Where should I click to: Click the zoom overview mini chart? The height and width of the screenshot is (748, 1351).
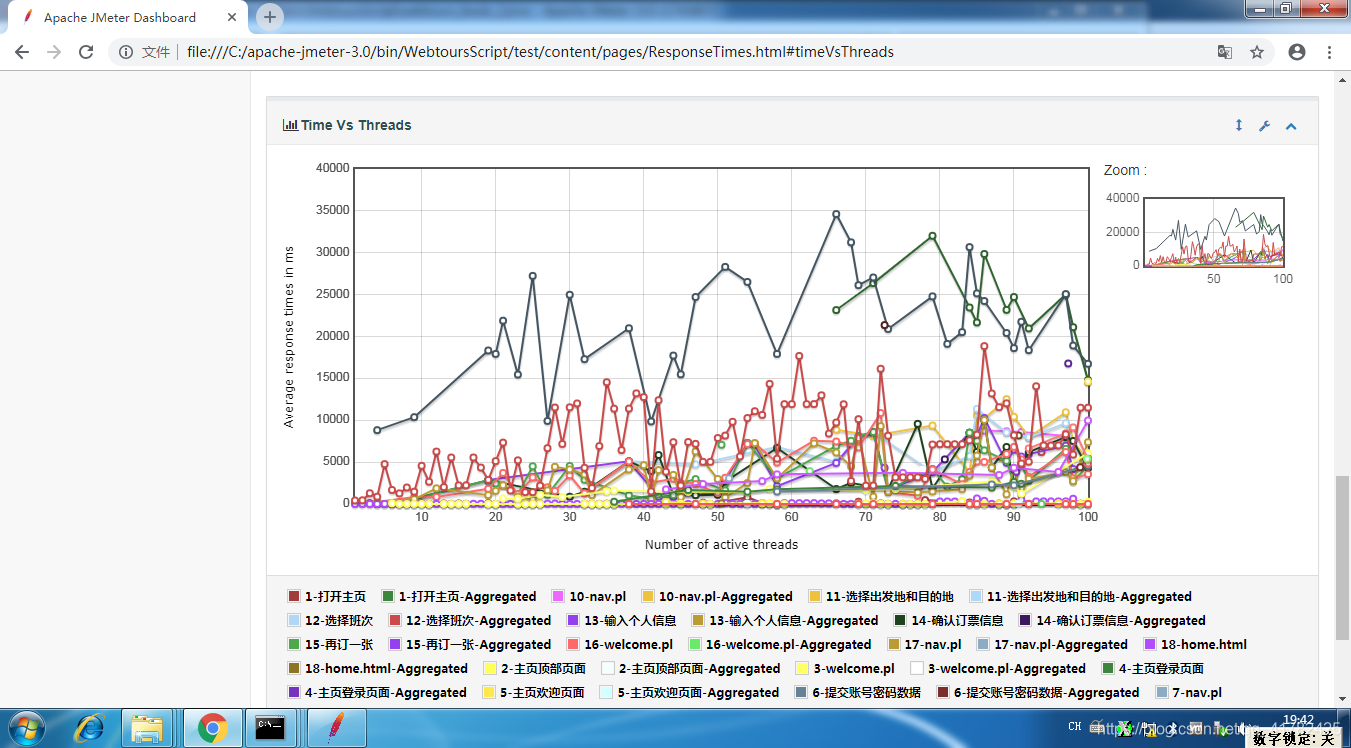coord(1213,232)
